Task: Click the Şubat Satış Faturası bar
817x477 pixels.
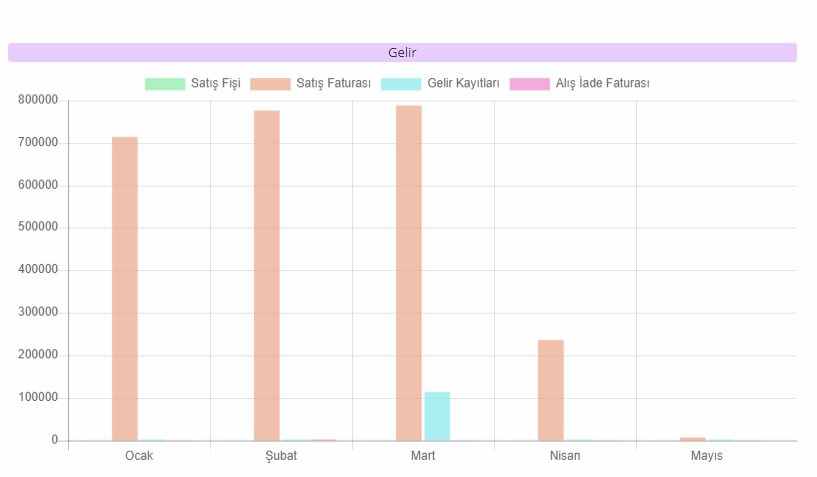Action: (x=267, y=275)
